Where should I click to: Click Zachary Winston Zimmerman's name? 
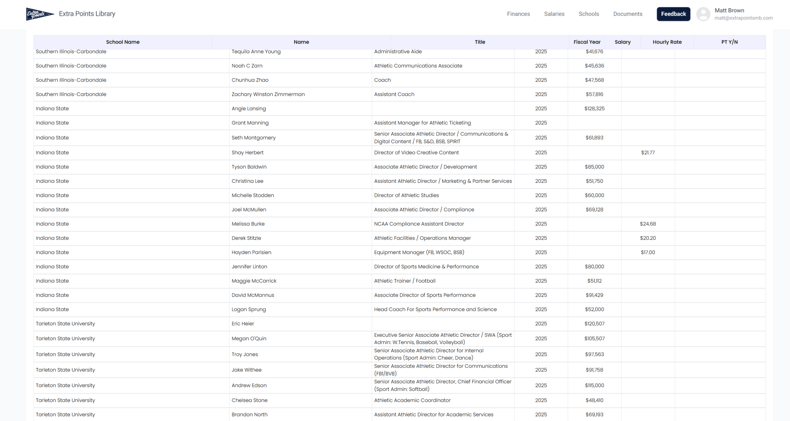pyautogui.click(x=268, y=94)
